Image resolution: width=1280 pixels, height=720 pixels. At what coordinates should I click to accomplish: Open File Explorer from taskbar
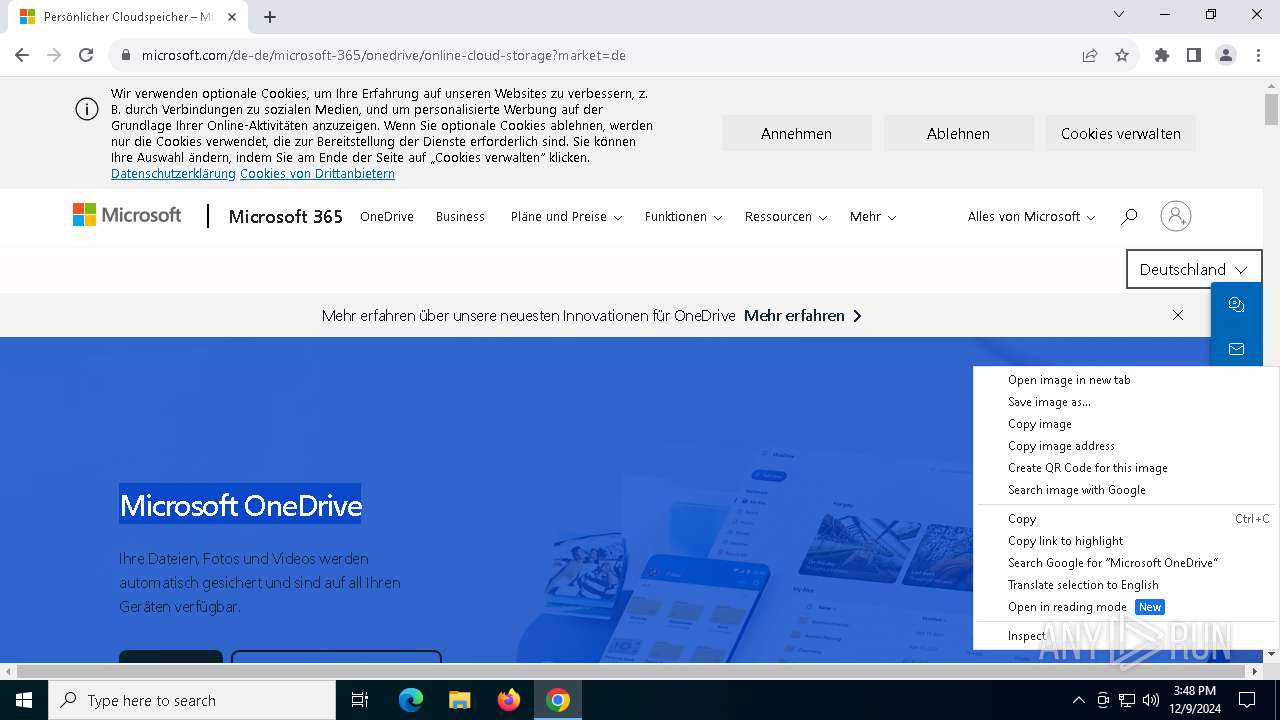pyautogui.click(x=459, y=700)
